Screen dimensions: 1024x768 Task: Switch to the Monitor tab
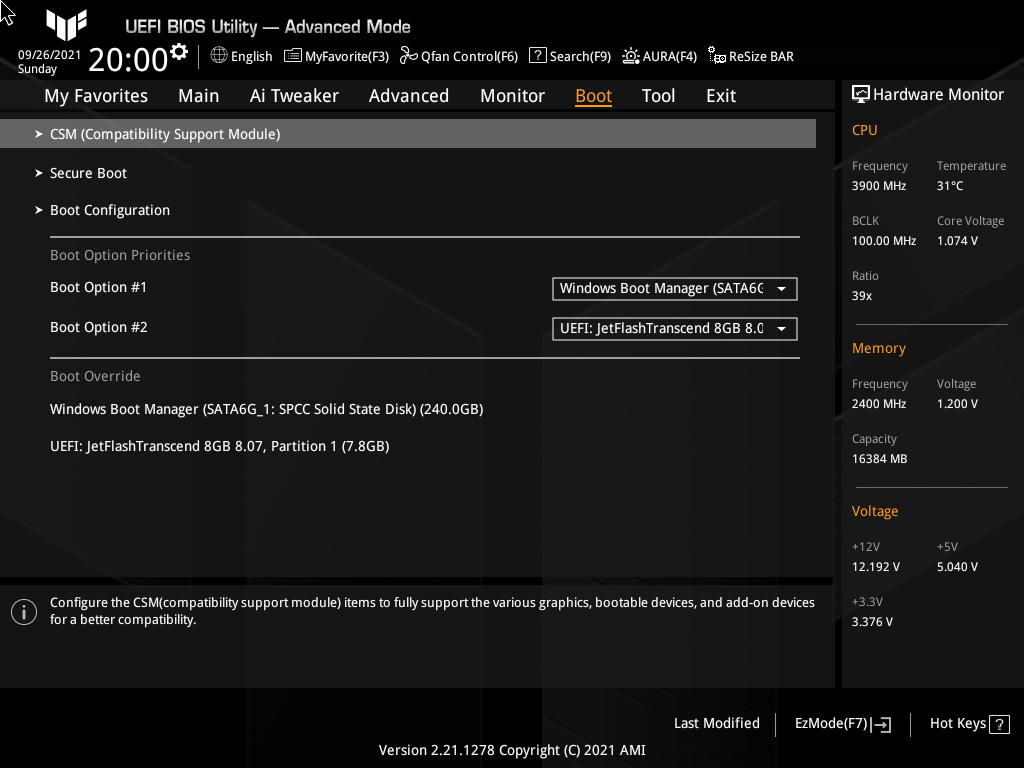(512, 95)
